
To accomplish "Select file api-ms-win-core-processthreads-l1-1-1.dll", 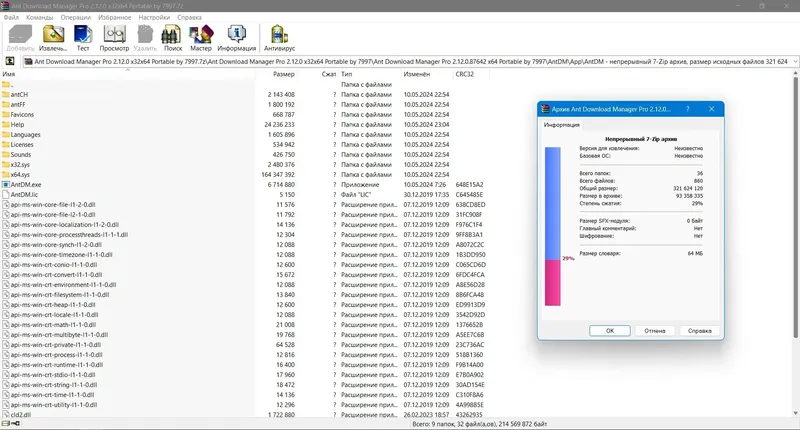I will pyautogui.click(x=69, y=235).
